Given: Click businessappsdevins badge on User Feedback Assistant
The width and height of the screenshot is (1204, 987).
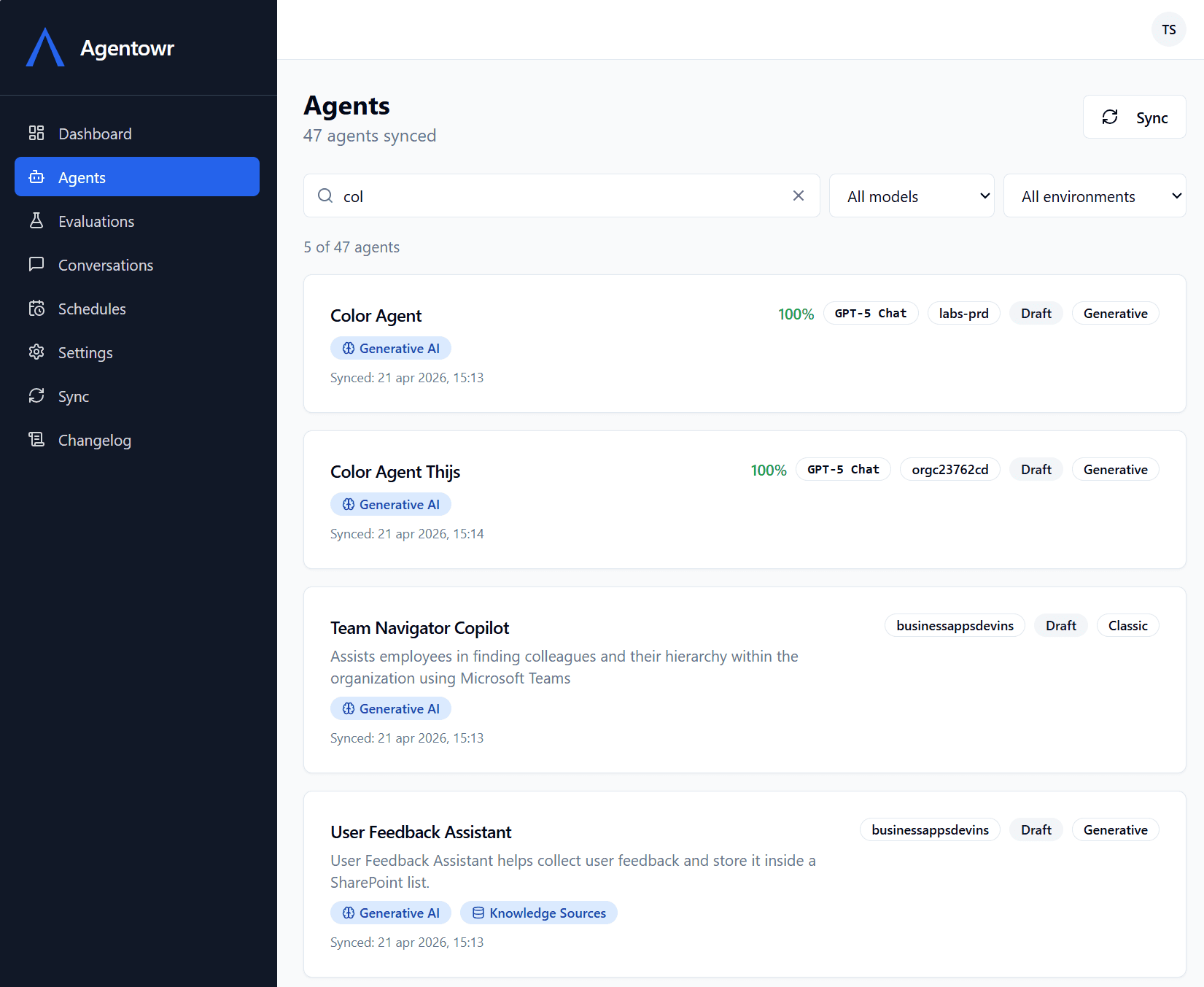Looking at the screenshot, I should click(x=931, y=829).
